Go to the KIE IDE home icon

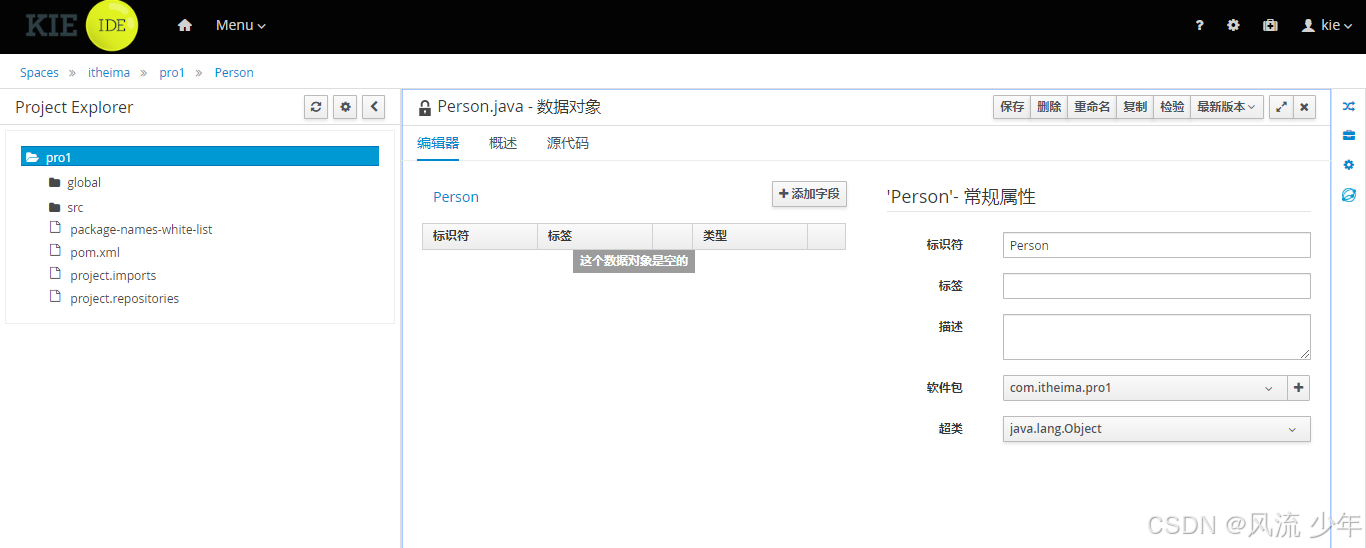(185, 26)
